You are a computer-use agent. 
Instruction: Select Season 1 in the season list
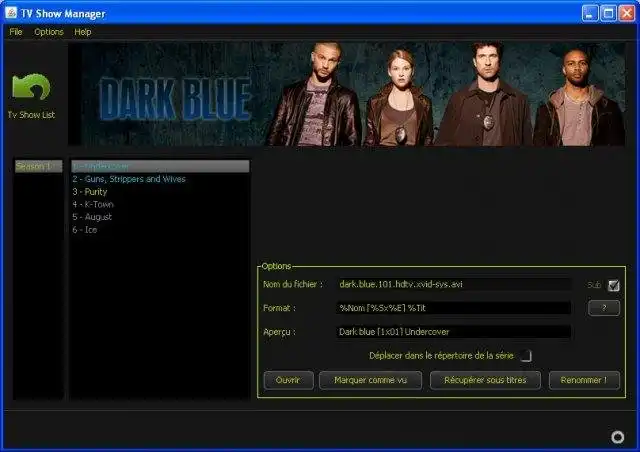(x=38, y=166)
